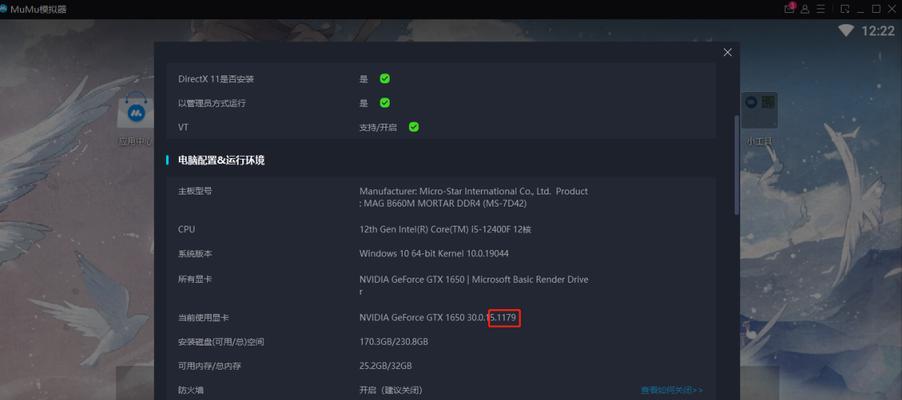Click the 25.2GB/32GB memory value
The width and height of the screenshot is (902, 400).
[x=385, y=366]
